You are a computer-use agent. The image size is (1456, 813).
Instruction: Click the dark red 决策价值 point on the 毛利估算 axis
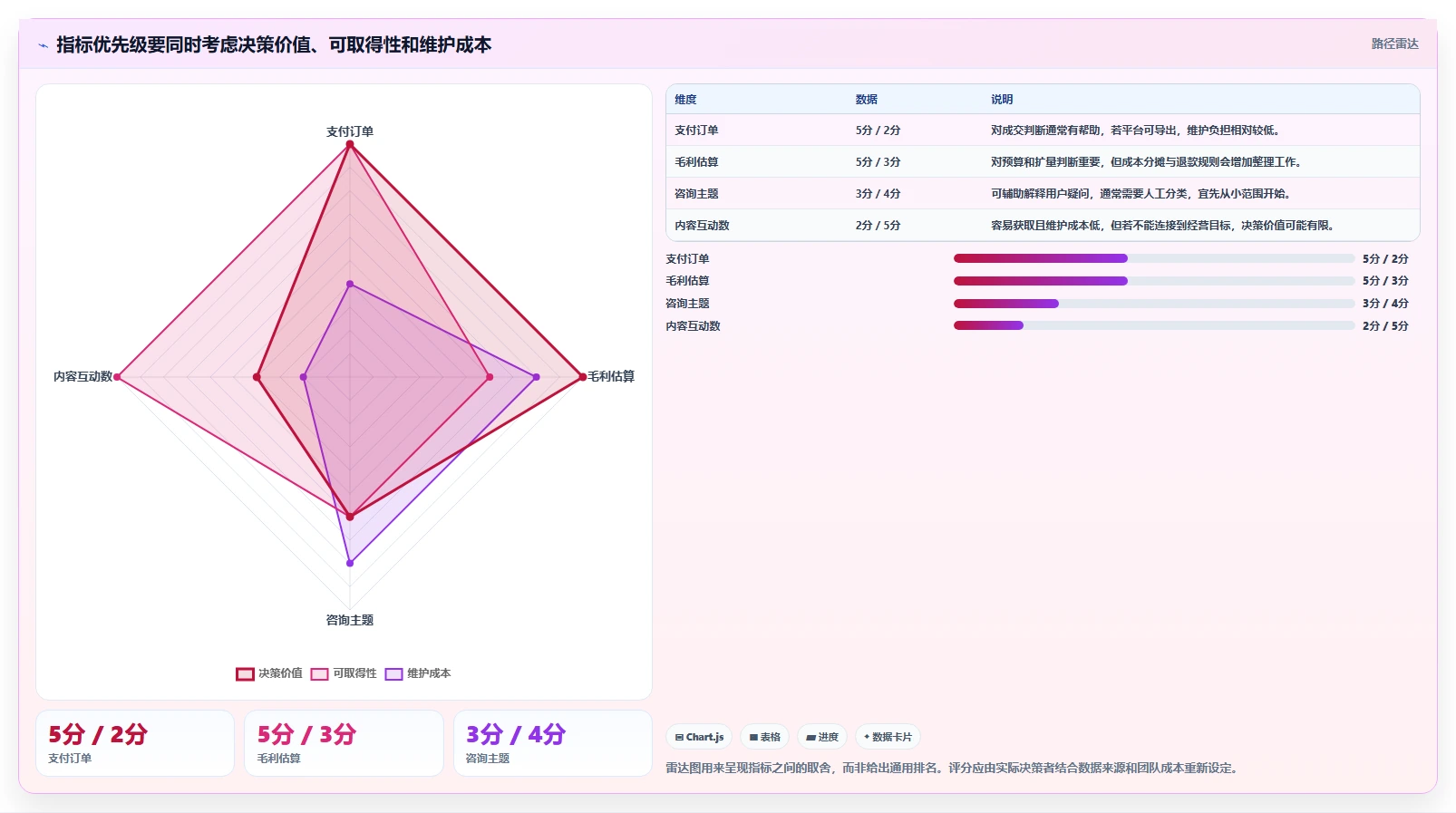pyautogui.click(x=582, y=377)
